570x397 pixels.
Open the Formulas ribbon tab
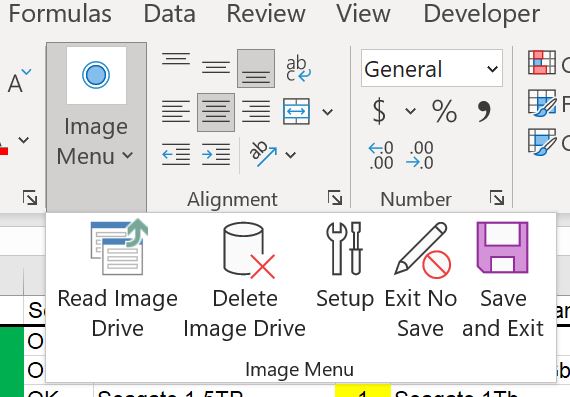(60, 14)
